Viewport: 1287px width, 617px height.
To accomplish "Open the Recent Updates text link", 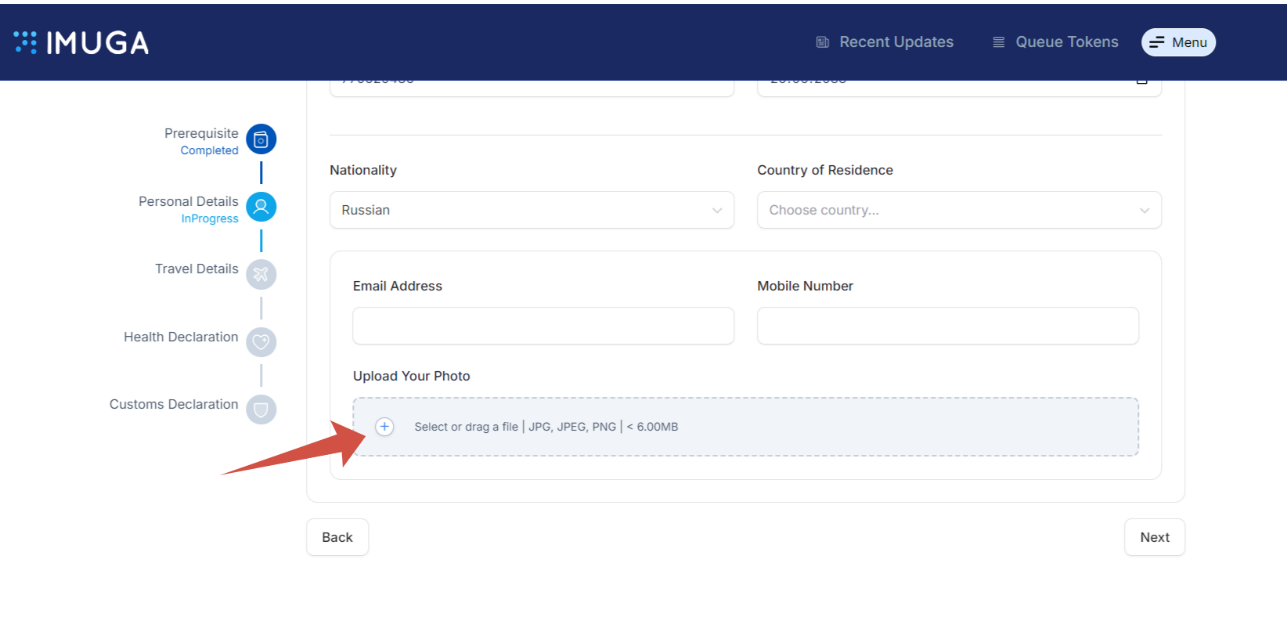I will (x=896, y=42).
